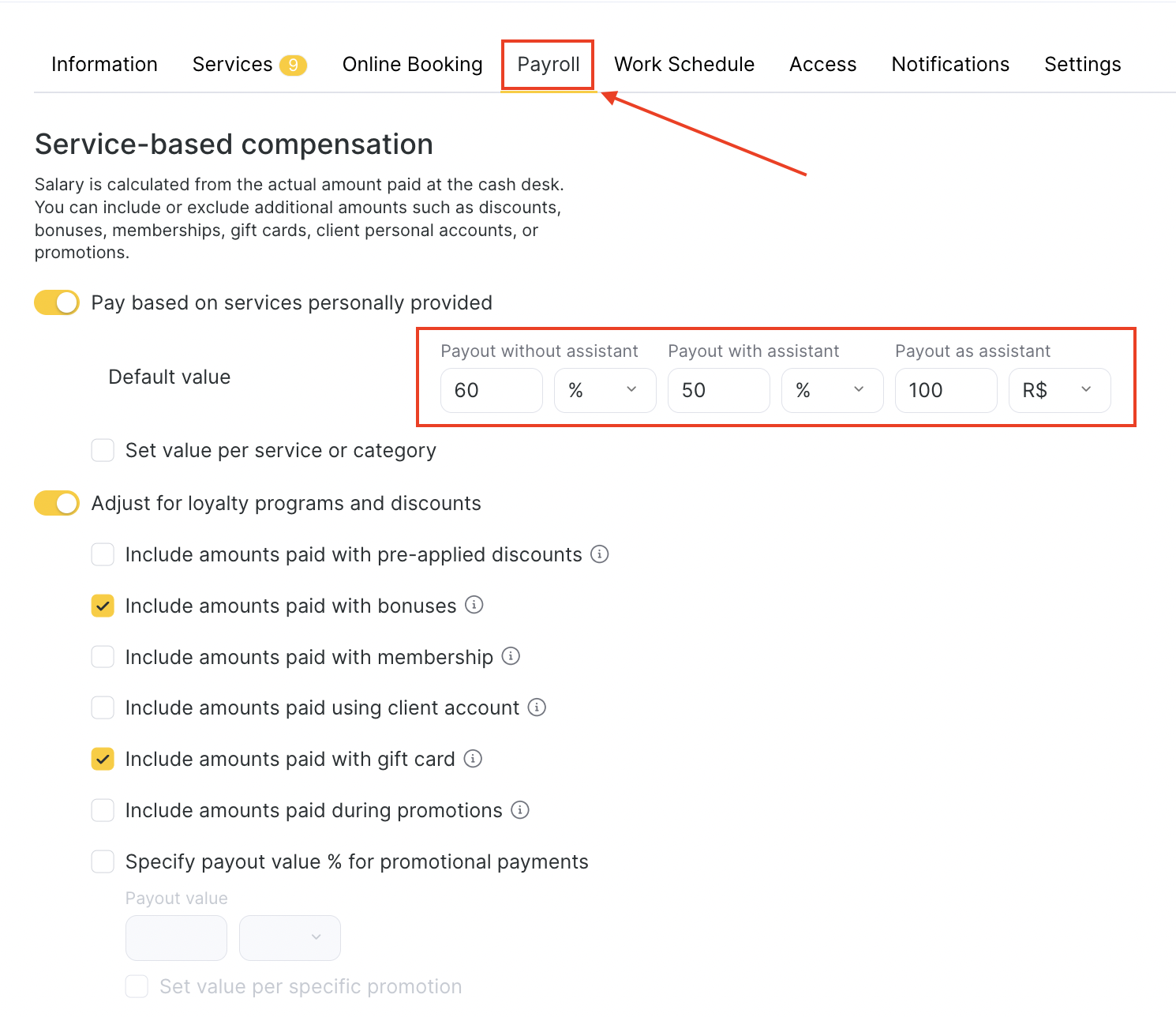Viewport: 1176px width, 1017px height.
Task: Open unit dropdown for Payout with assistant
Action: [x=832, y=390]
